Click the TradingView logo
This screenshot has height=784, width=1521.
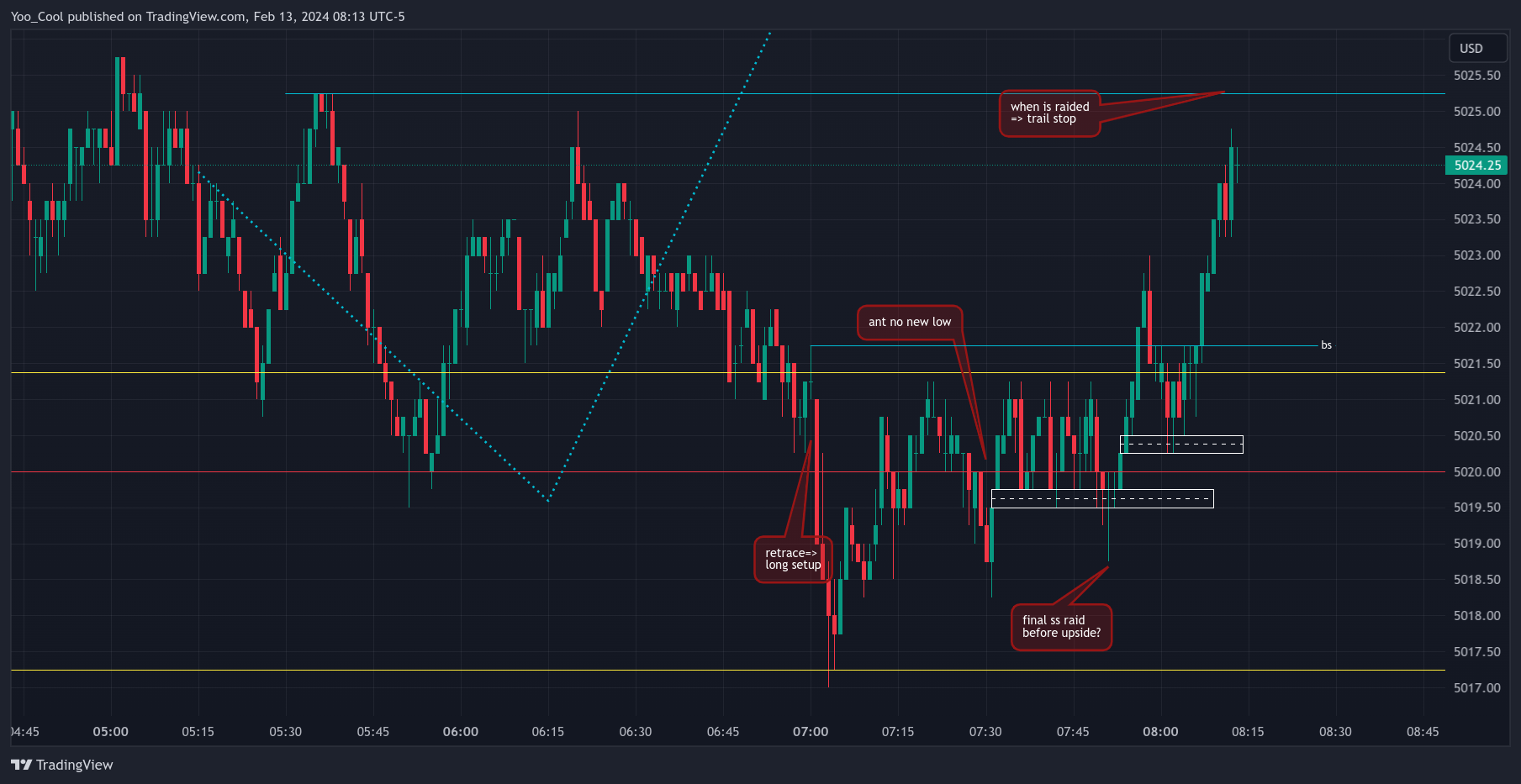(x=62, y=765)
